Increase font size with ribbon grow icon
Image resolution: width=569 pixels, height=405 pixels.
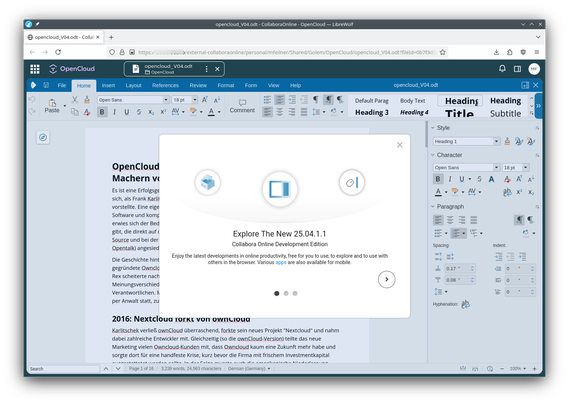click(x=205, y=99)
